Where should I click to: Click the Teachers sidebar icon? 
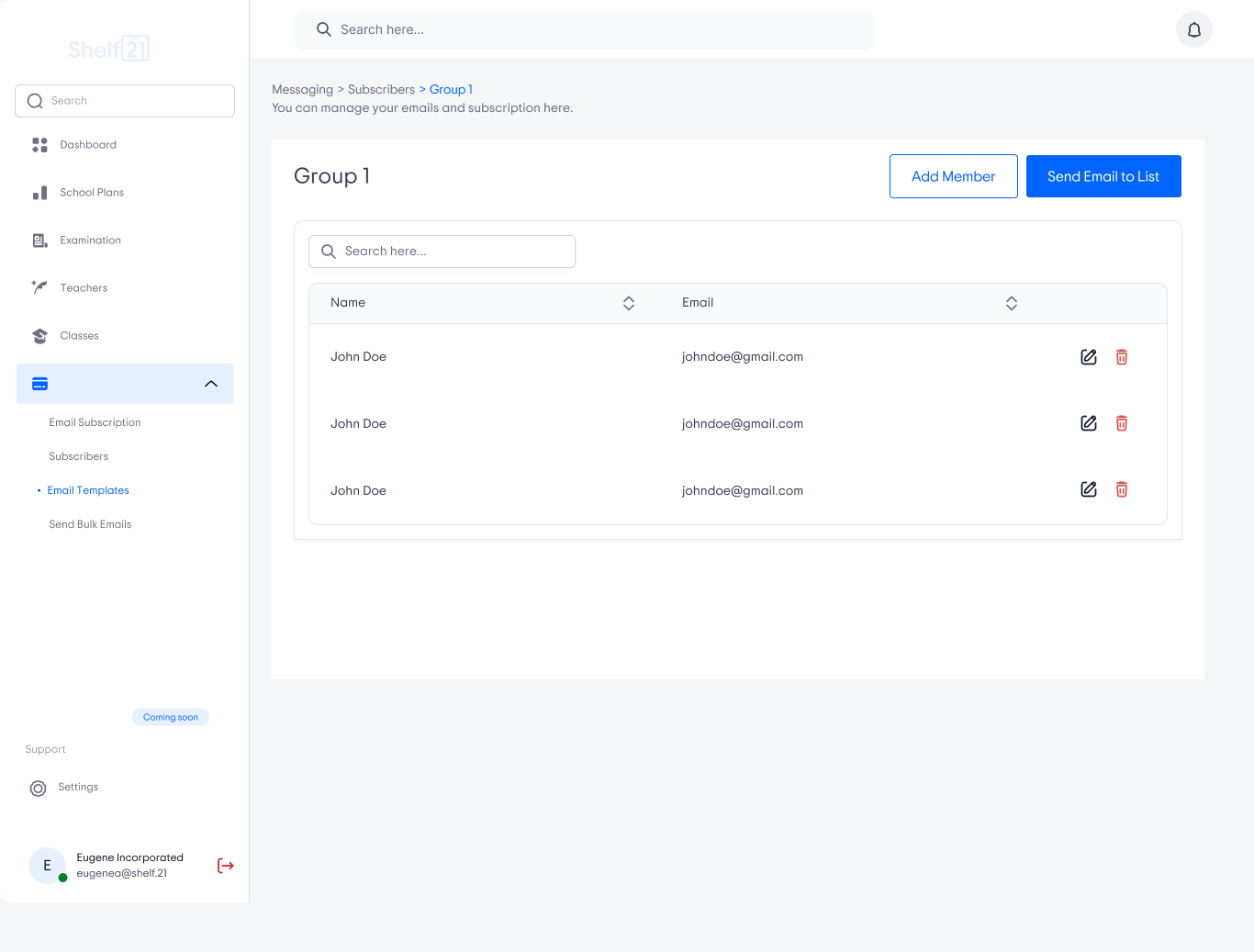[x=39, y=288]
